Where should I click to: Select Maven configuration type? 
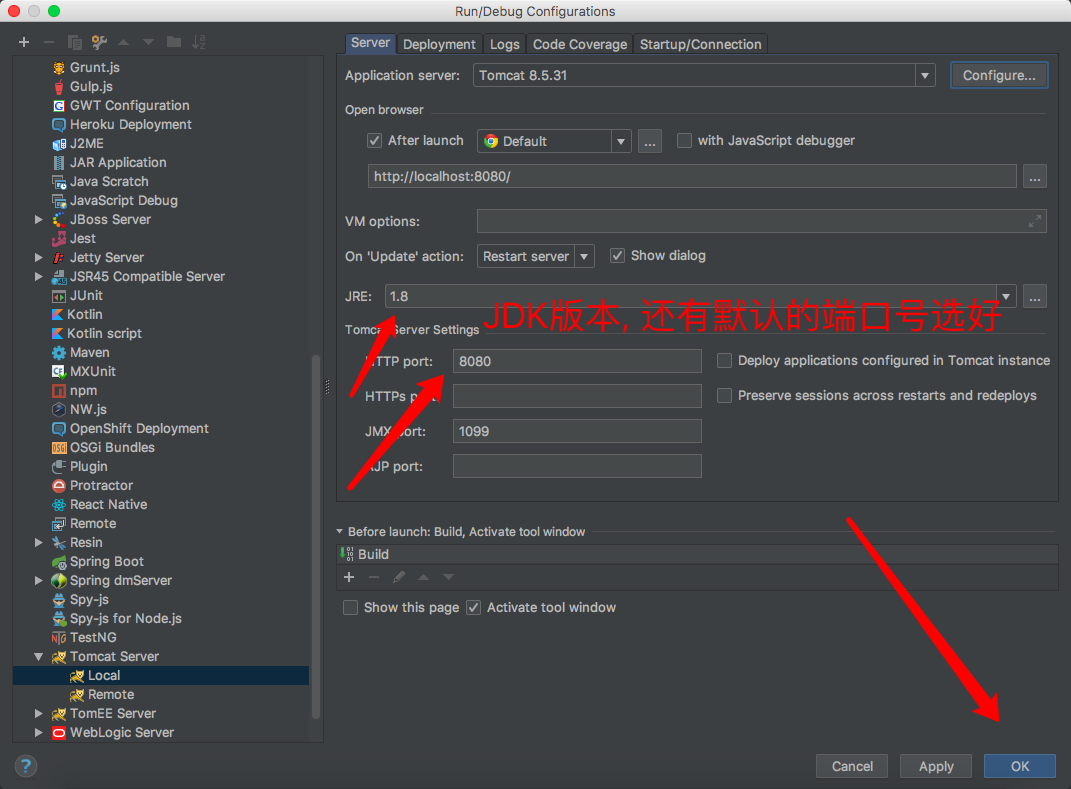click(89, 352)
